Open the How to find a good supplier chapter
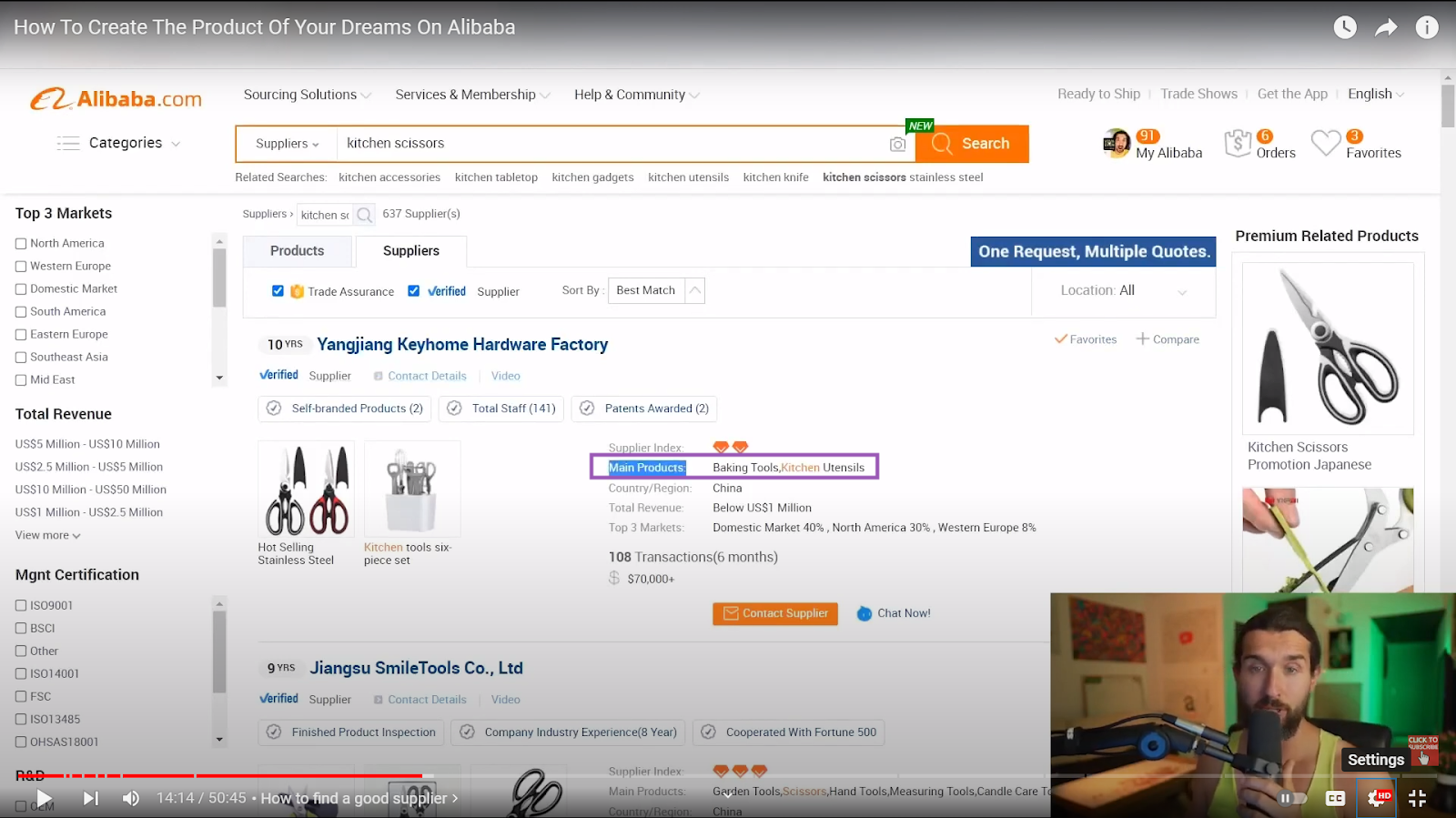1456x818 pixels. (359, 798)
